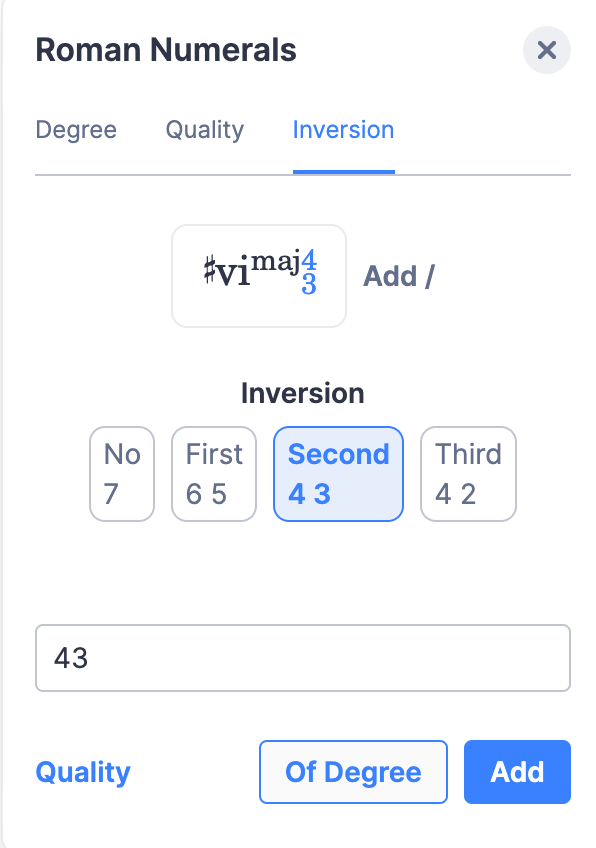Click the 43 text input field
Viewport: 596px width, 848px height.
coord(302,657)
